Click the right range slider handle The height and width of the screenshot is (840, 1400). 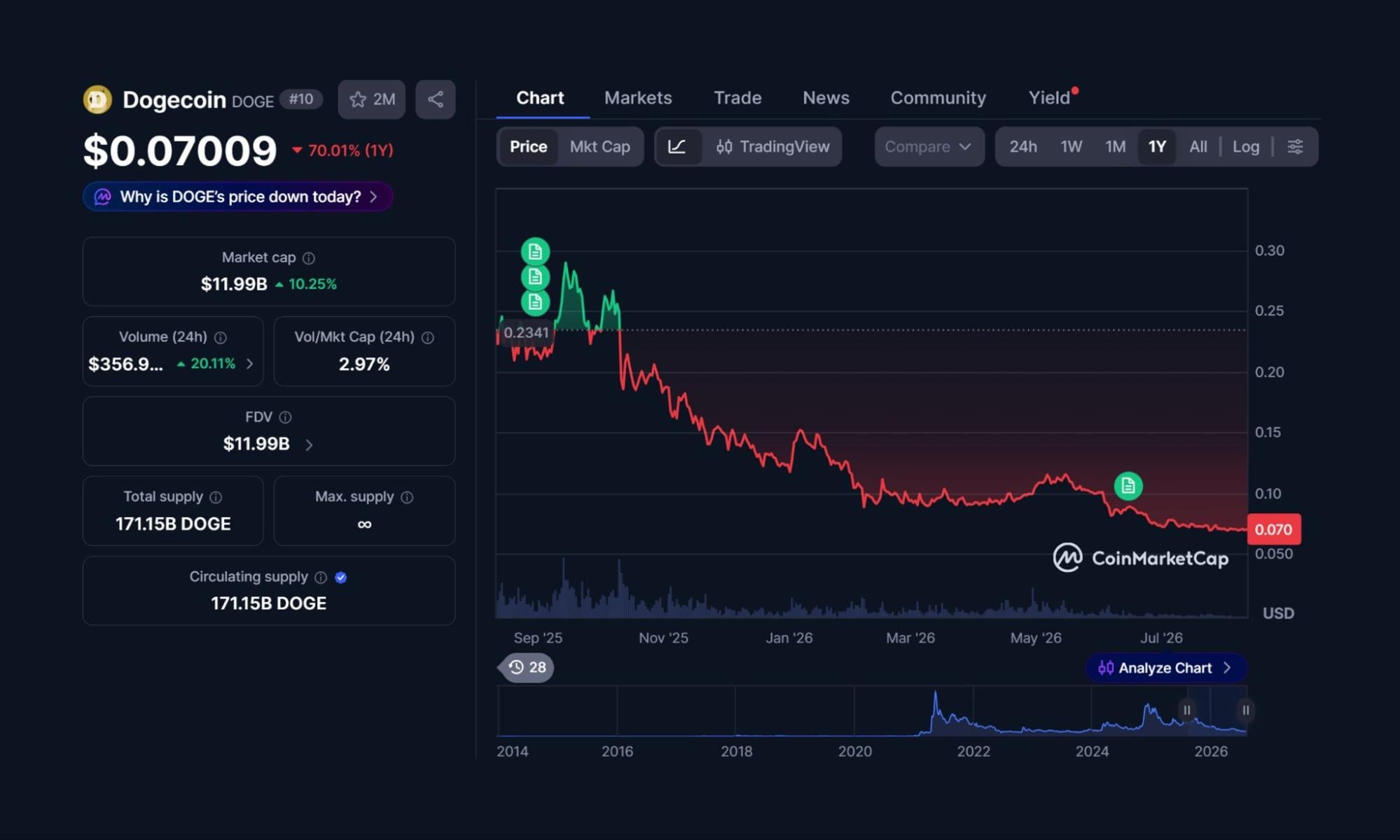point(1245,710)
